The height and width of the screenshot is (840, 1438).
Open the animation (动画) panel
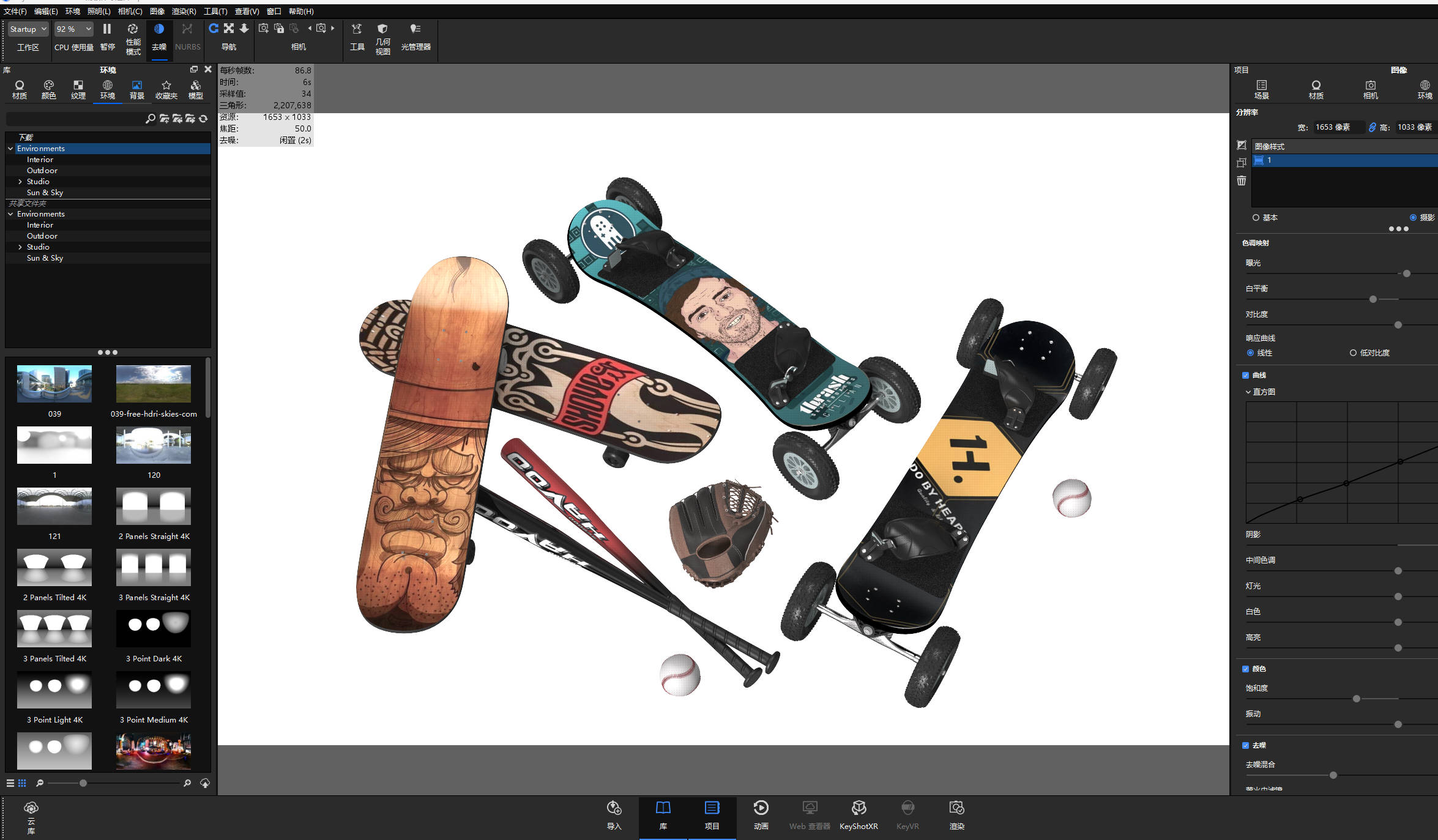pyautogui.click(x=761, y=816)
